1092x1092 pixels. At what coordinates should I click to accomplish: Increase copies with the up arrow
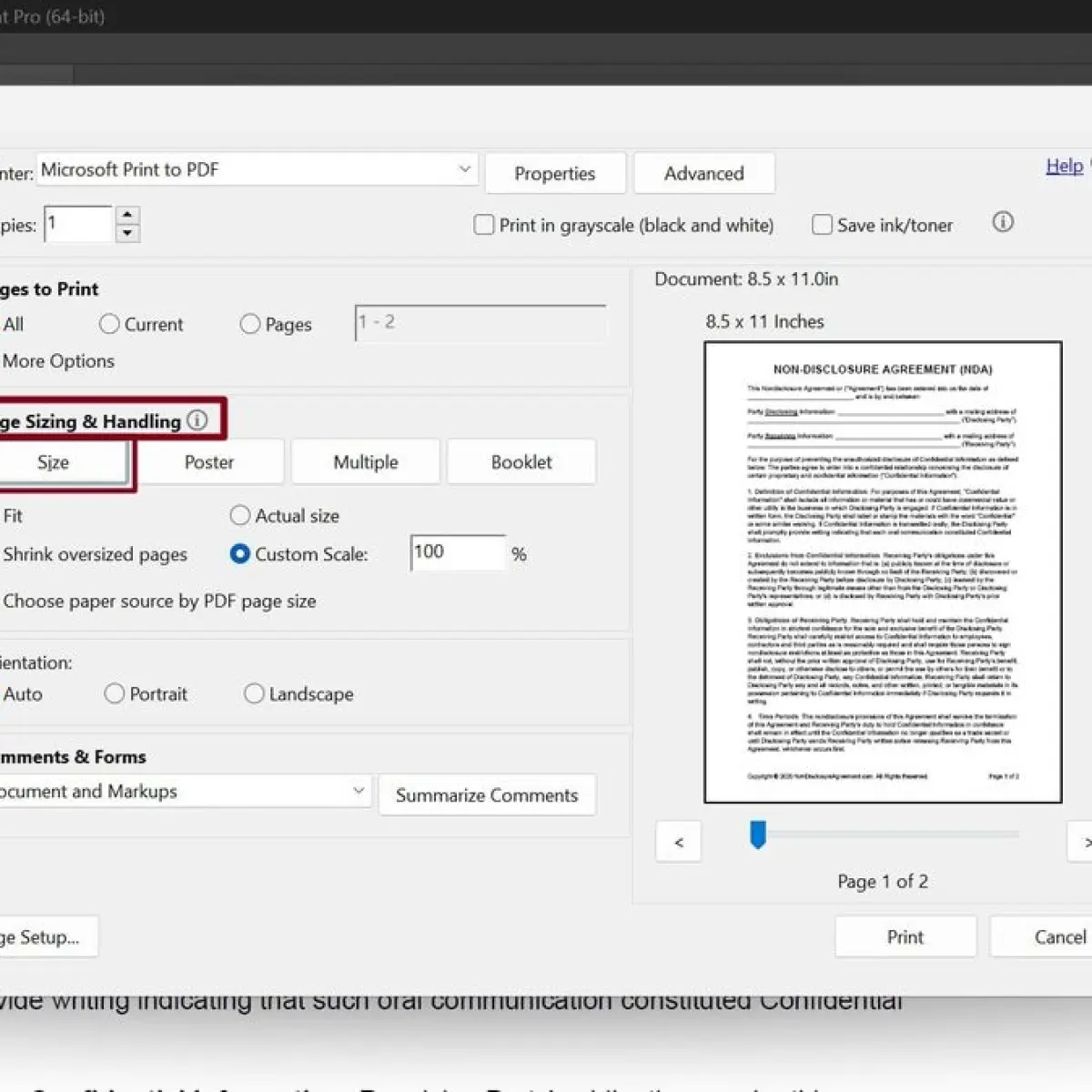click(x=127, y=215)
